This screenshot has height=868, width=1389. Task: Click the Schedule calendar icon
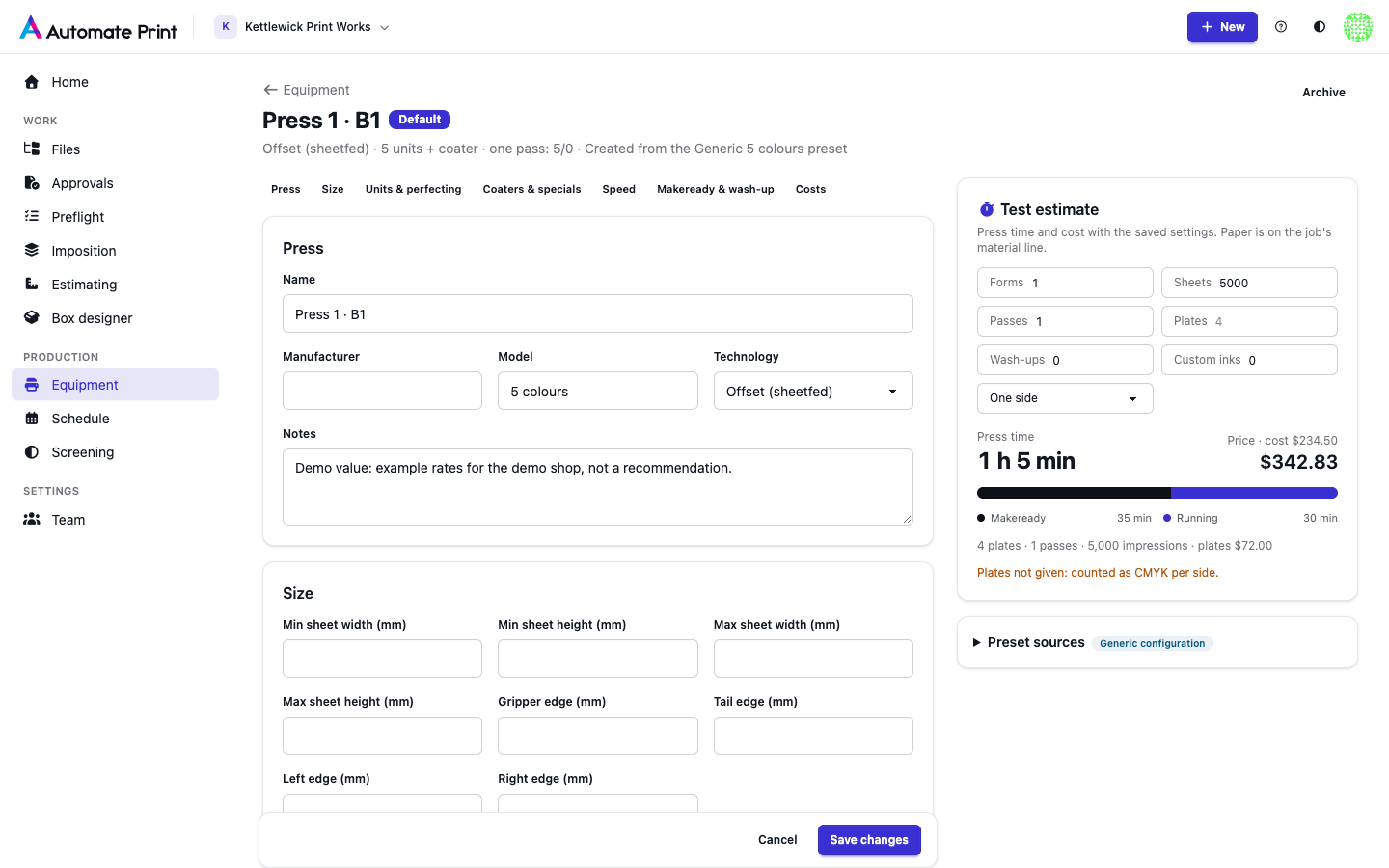pyautogui.click(x=32, y=419)
